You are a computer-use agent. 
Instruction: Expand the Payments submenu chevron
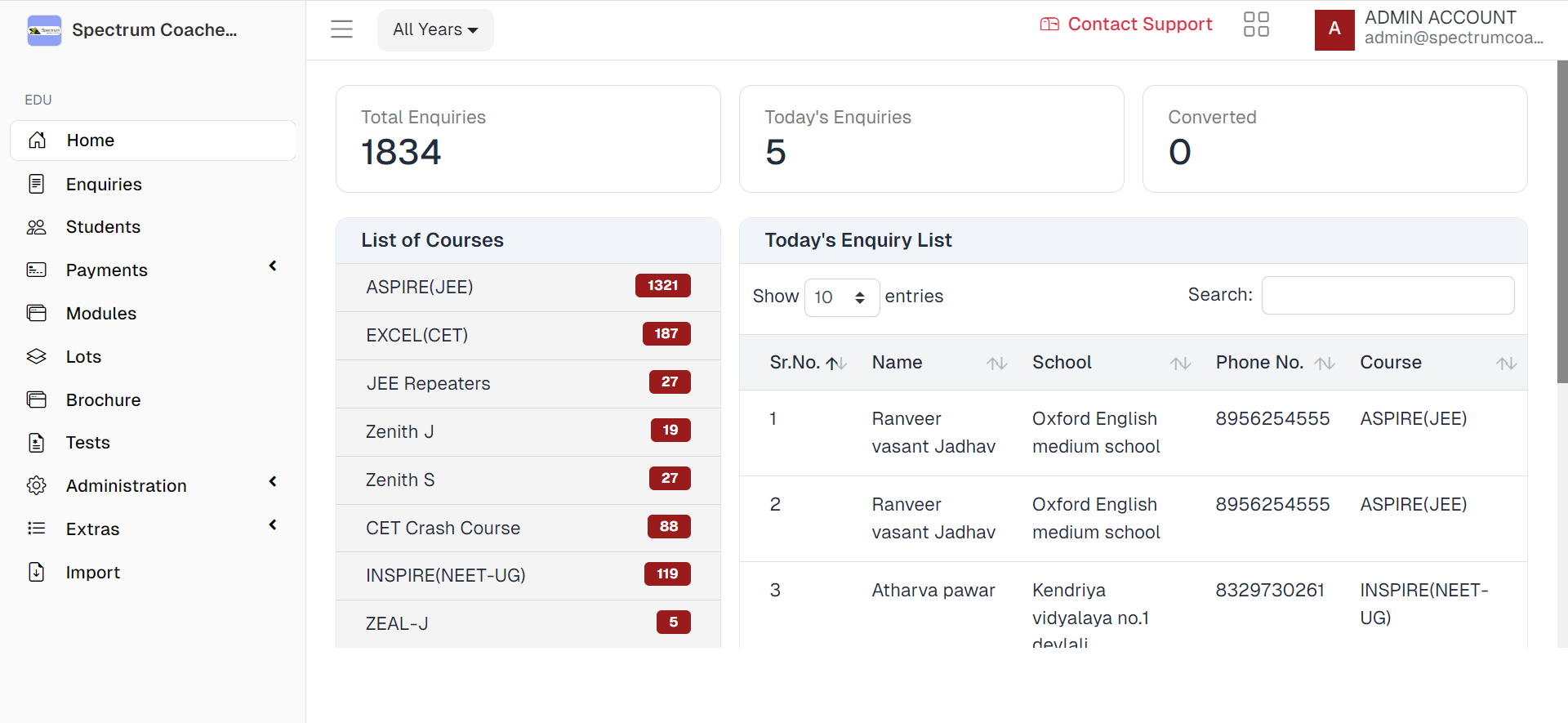point(273,266)
